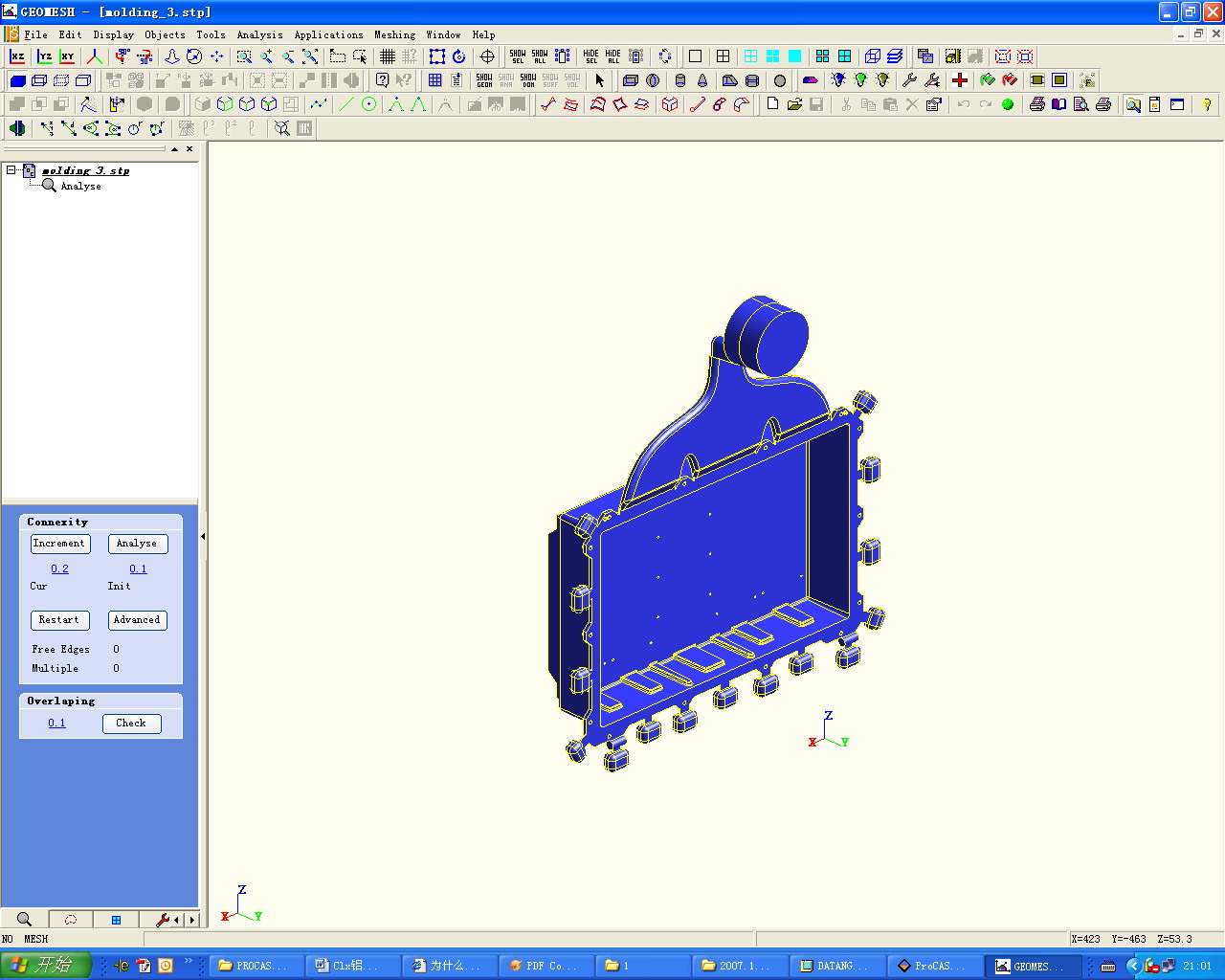The image size is (1225, 980).
Task: Open the Analysis menu
Action: click(x=260, y=34)
